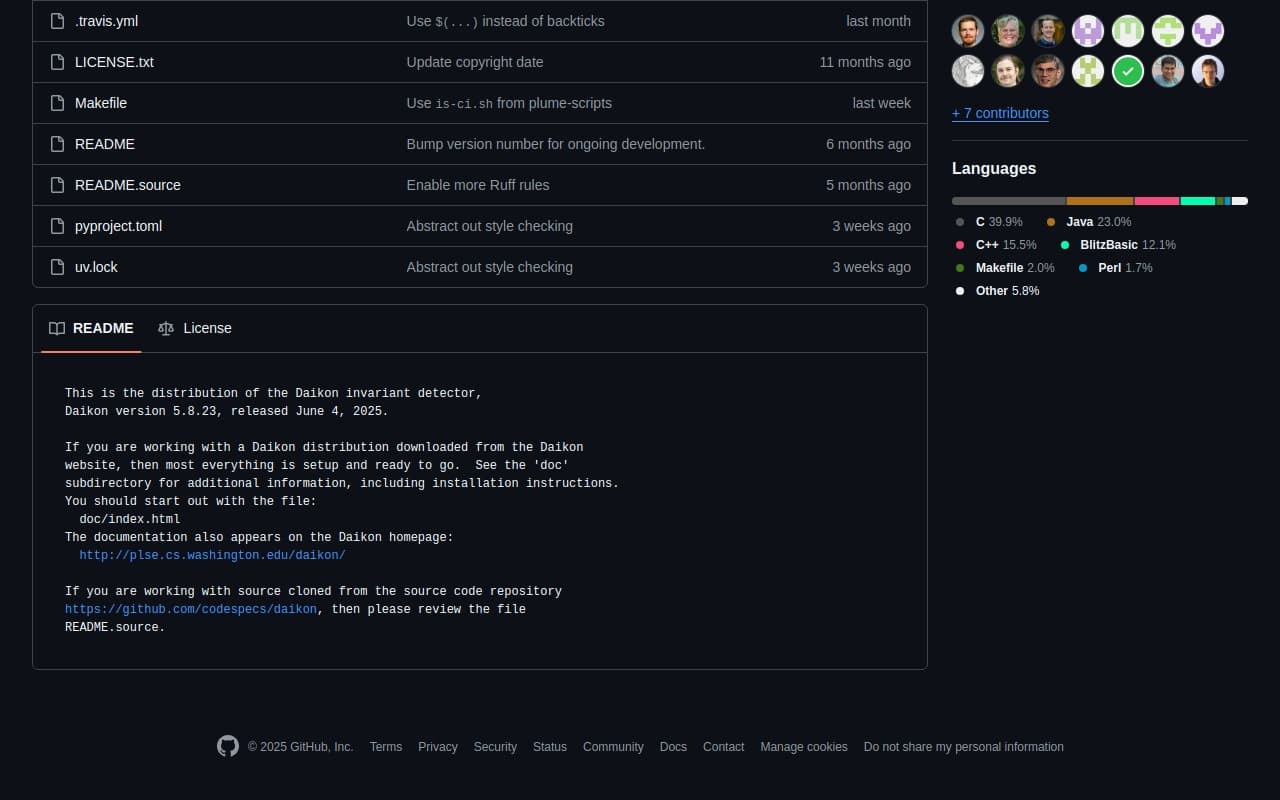Click the scales icon beside License
The width and height of the screenshot is (1280, 800).
click(x=166, y=328)
